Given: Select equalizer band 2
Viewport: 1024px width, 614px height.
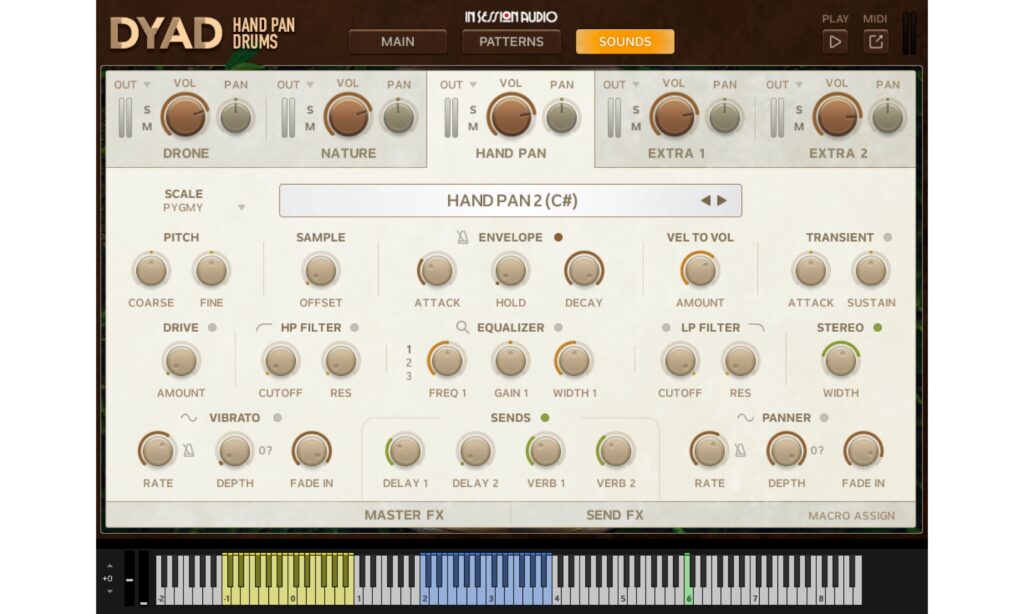Looking at the screenshot, I should coord(409,363).
